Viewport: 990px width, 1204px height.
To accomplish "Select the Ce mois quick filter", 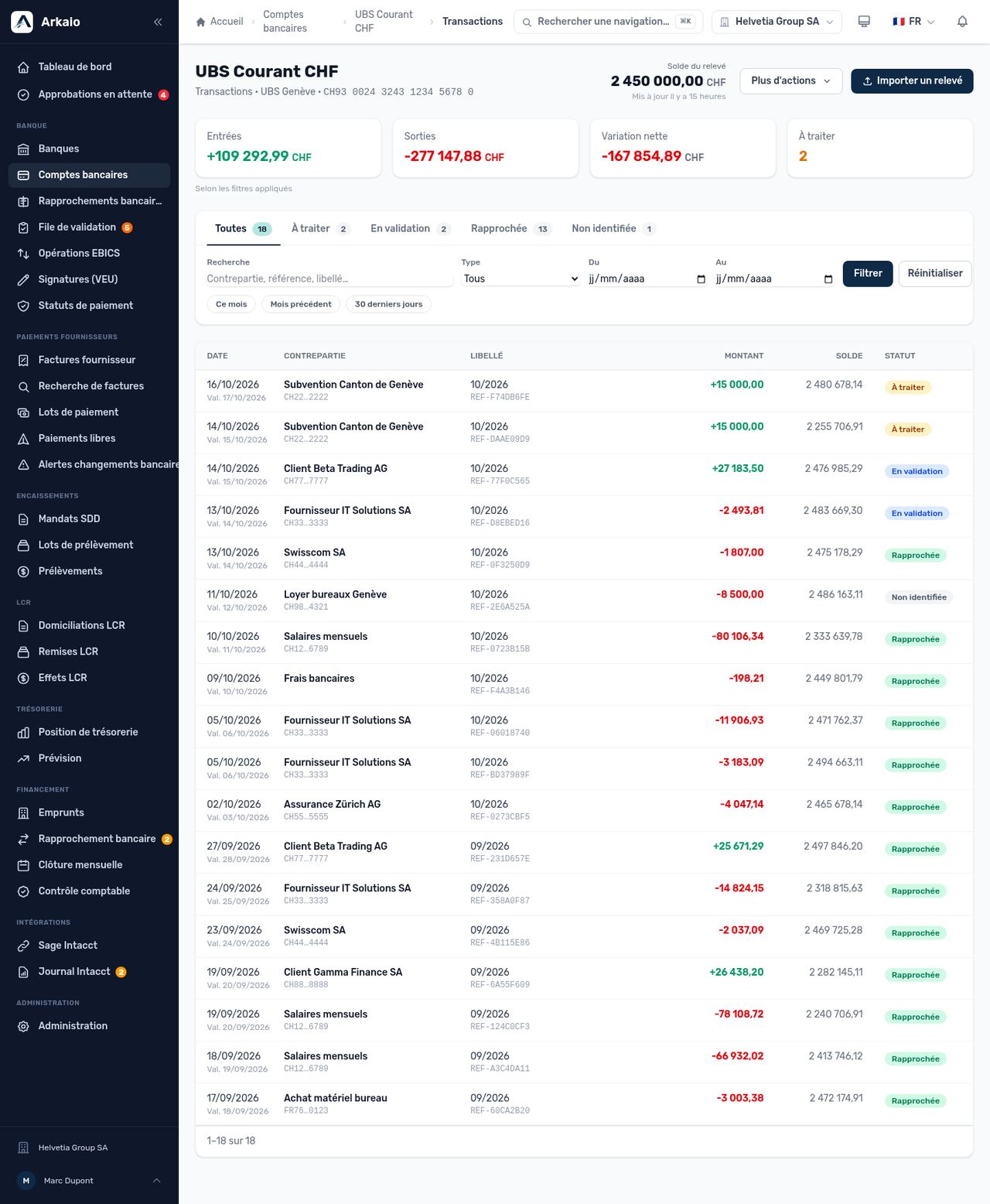I will (231, 304).
